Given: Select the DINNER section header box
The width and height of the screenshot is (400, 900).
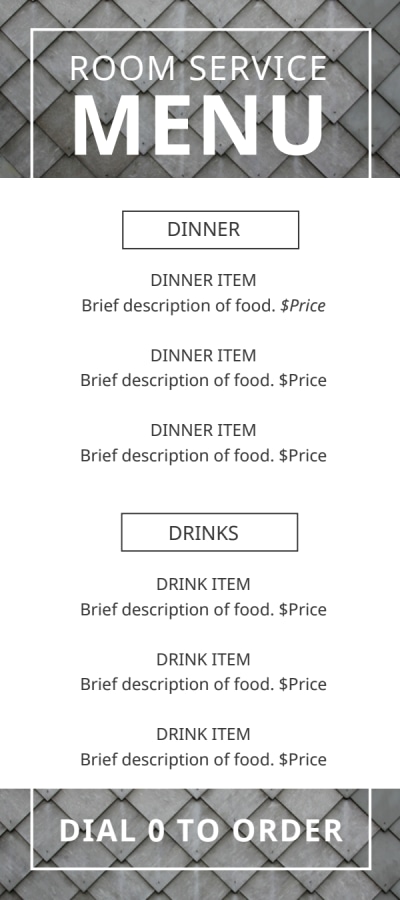Looking at the screenshot, I should pos(211,230).
